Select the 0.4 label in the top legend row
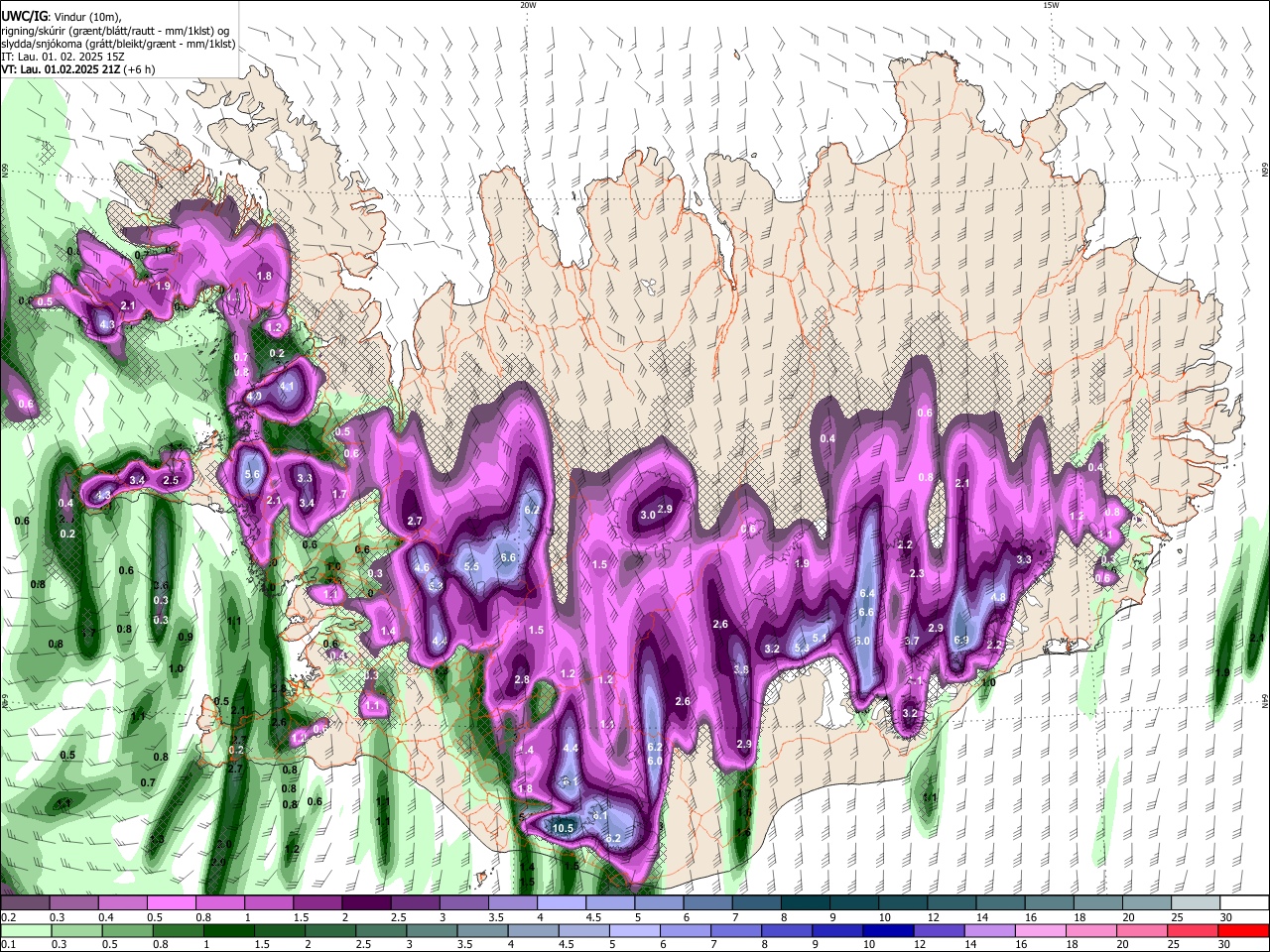This screenshot has width=1270, height=952. (106, 917)
